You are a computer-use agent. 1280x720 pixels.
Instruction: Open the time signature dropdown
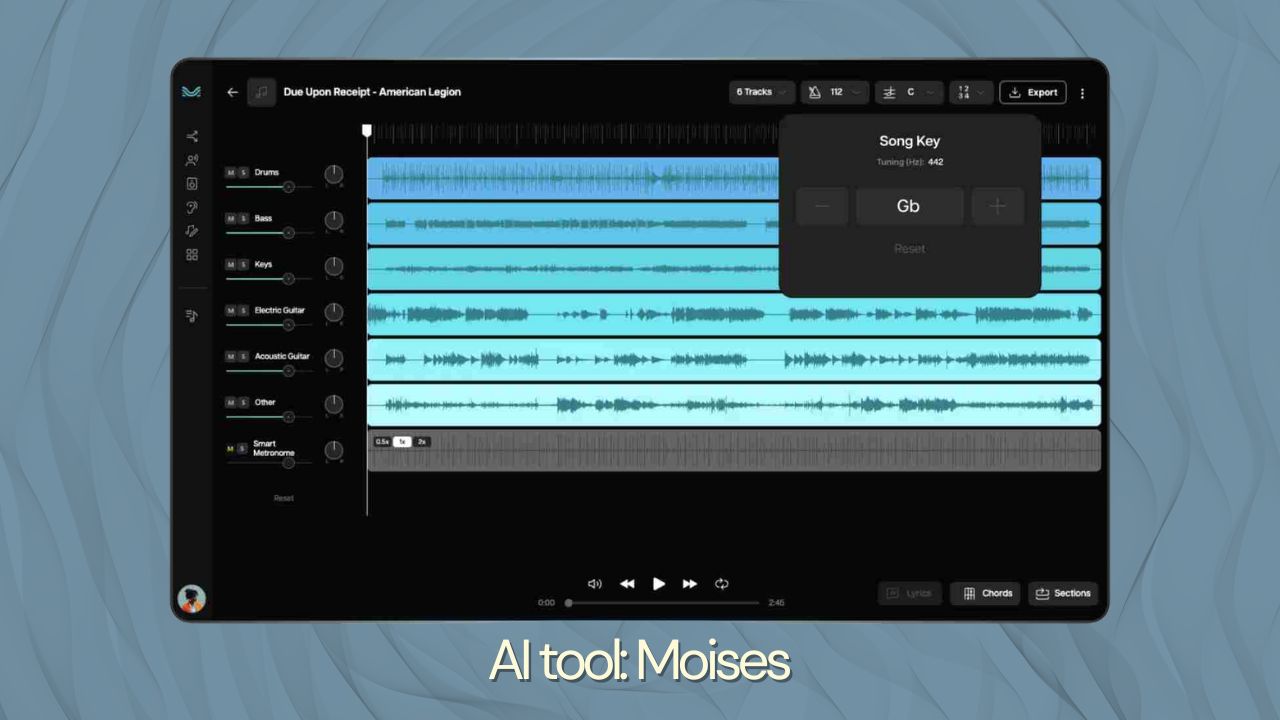click(969, 92)
